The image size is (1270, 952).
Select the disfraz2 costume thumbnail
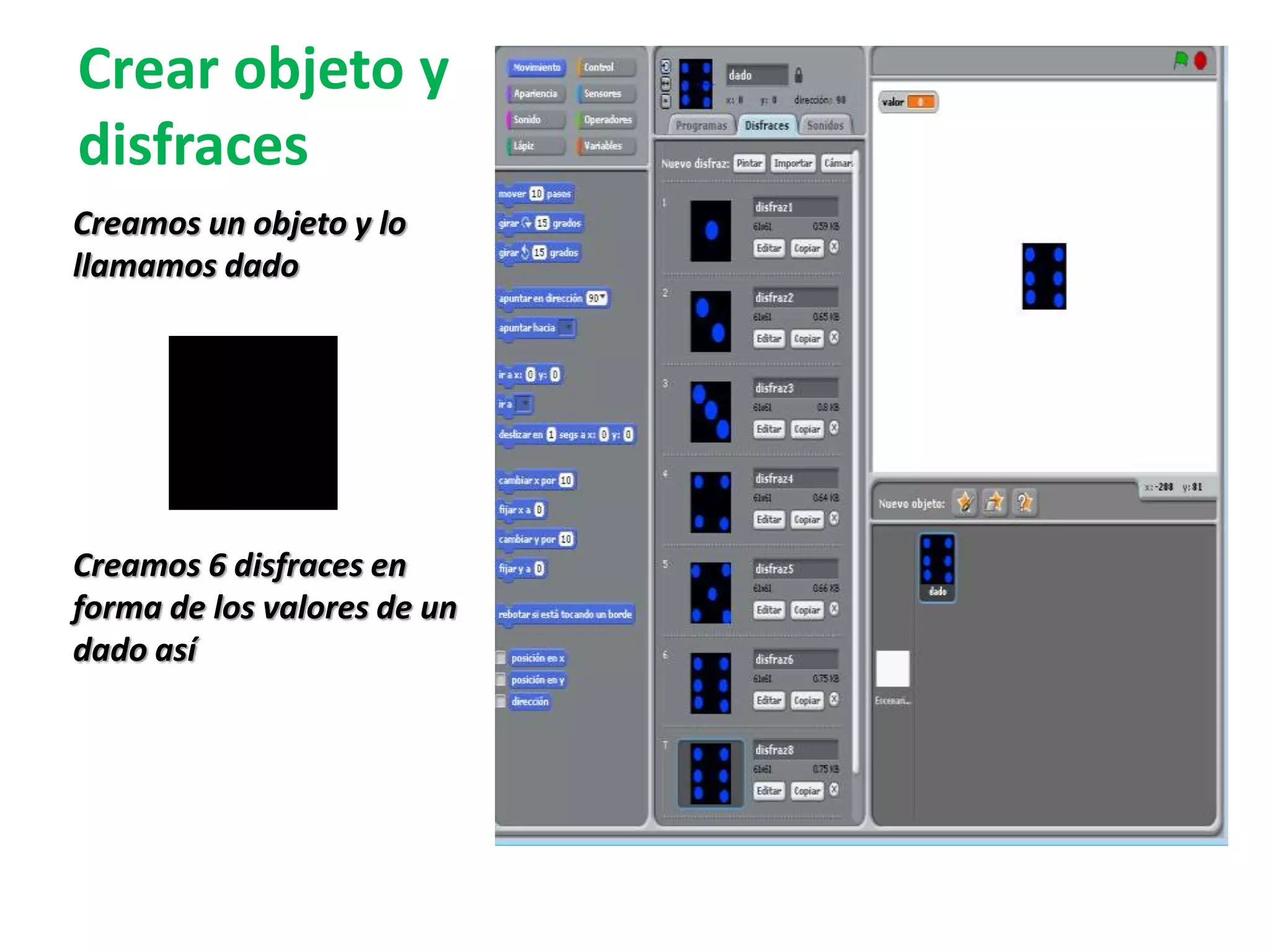tap(711, 321)
